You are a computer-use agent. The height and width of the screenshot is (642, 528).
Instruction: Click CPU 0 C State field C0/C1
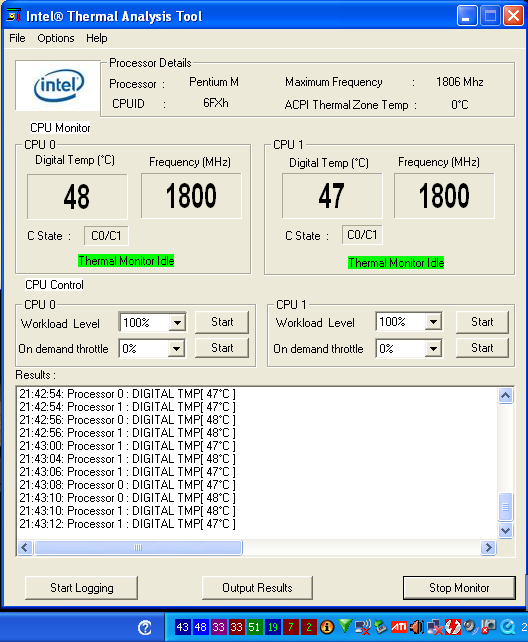click(x=106, y=236)
